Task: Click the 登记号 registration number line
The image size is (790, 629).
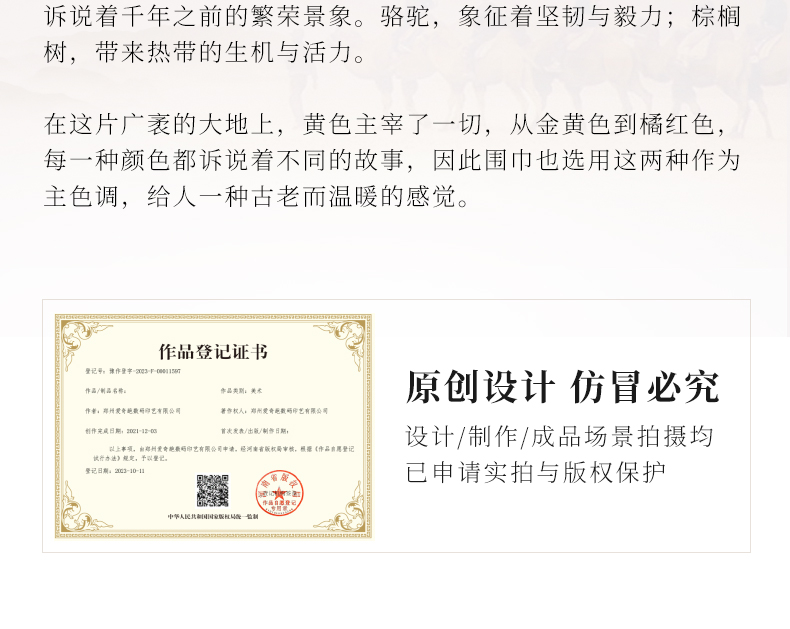Action: [133, 371]
